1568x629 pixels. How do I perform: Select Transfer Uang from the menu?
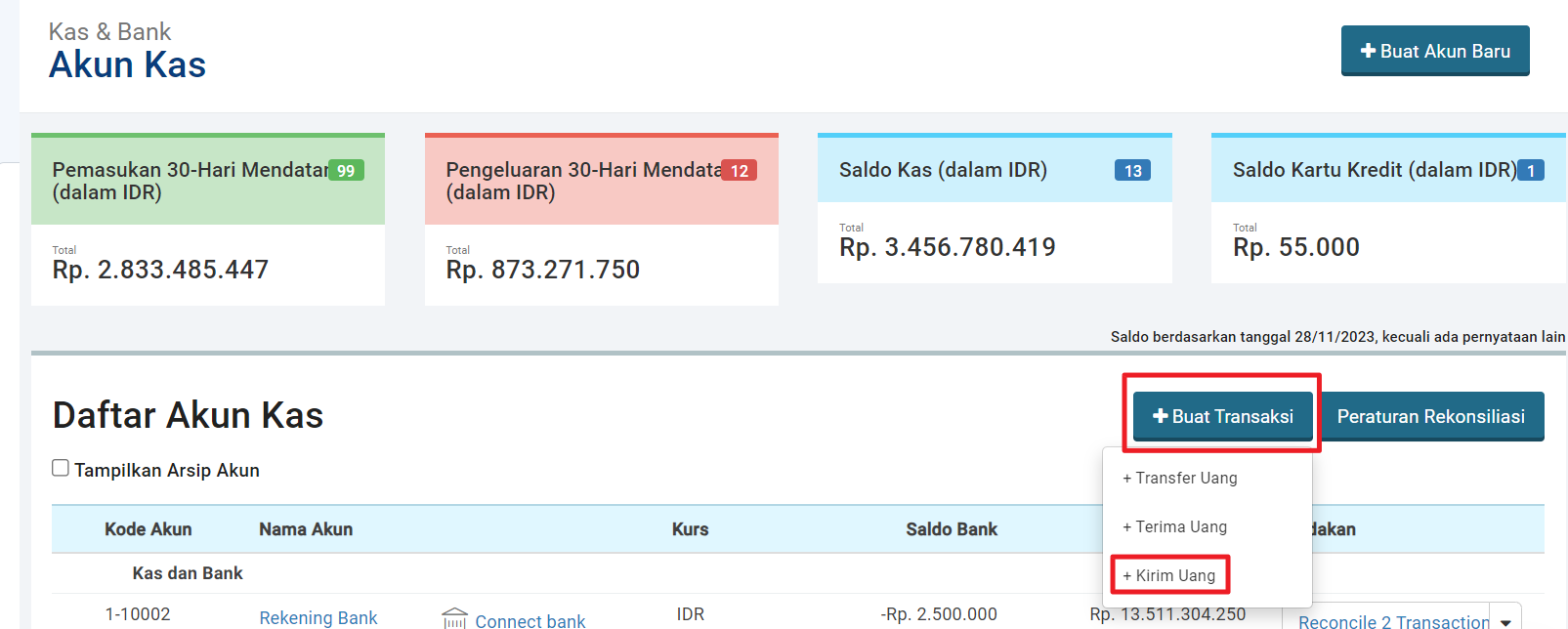[x=1180, y=478]
